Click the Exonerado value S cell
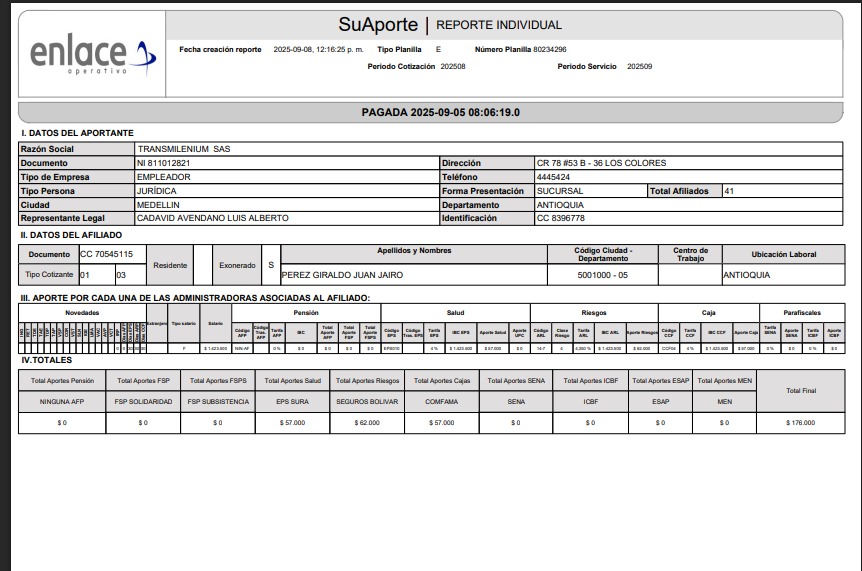This screenshot has width=862, height=571. coord(270,265)
